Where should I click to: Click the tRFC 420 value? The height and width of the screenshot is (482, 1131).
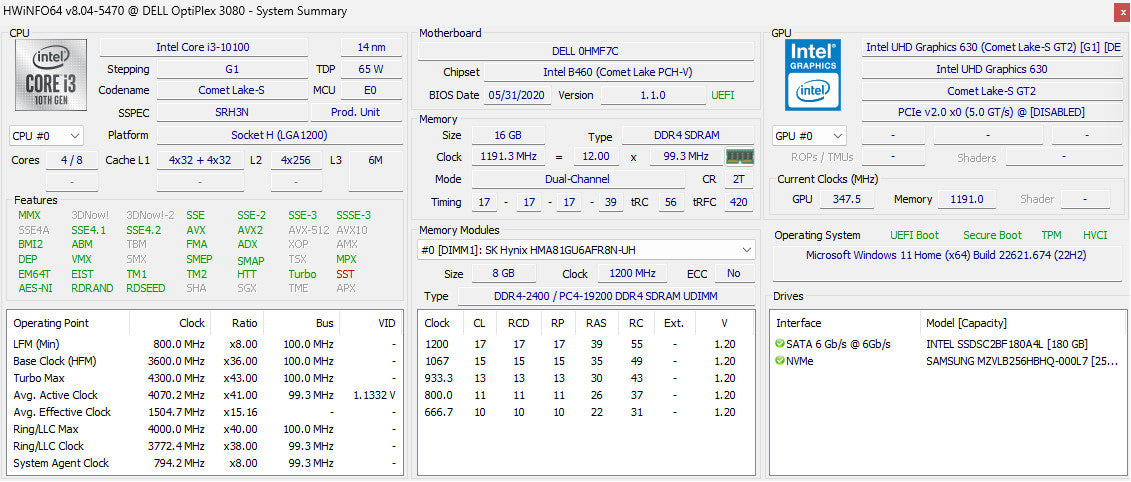click(739, 202)
